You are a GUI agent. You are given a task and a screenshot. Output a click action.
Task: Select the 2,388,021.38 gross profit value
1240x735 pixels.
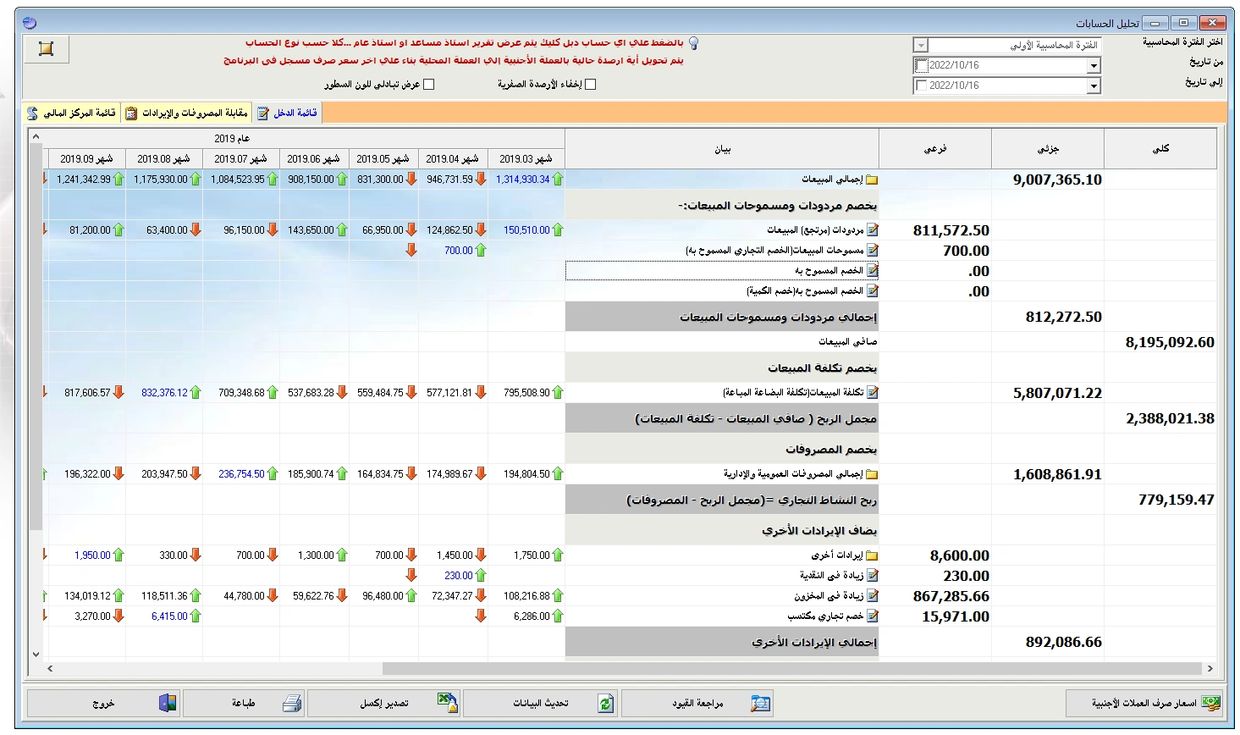coord(1169,419)
